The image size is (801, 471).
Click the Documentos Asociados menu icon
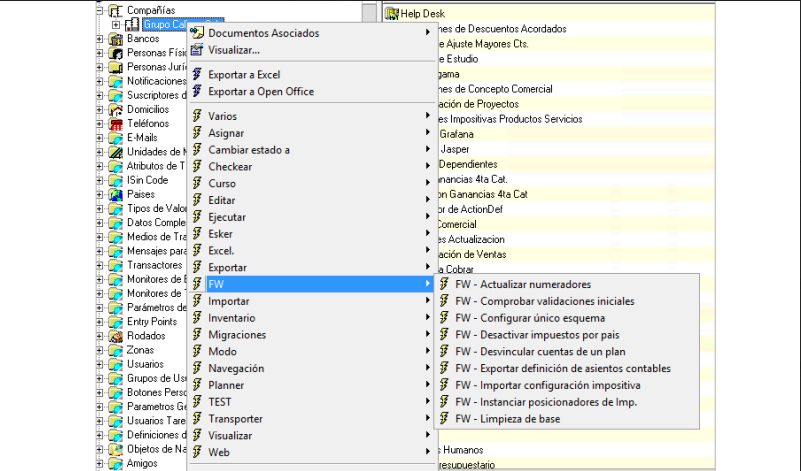pos(197,33)
